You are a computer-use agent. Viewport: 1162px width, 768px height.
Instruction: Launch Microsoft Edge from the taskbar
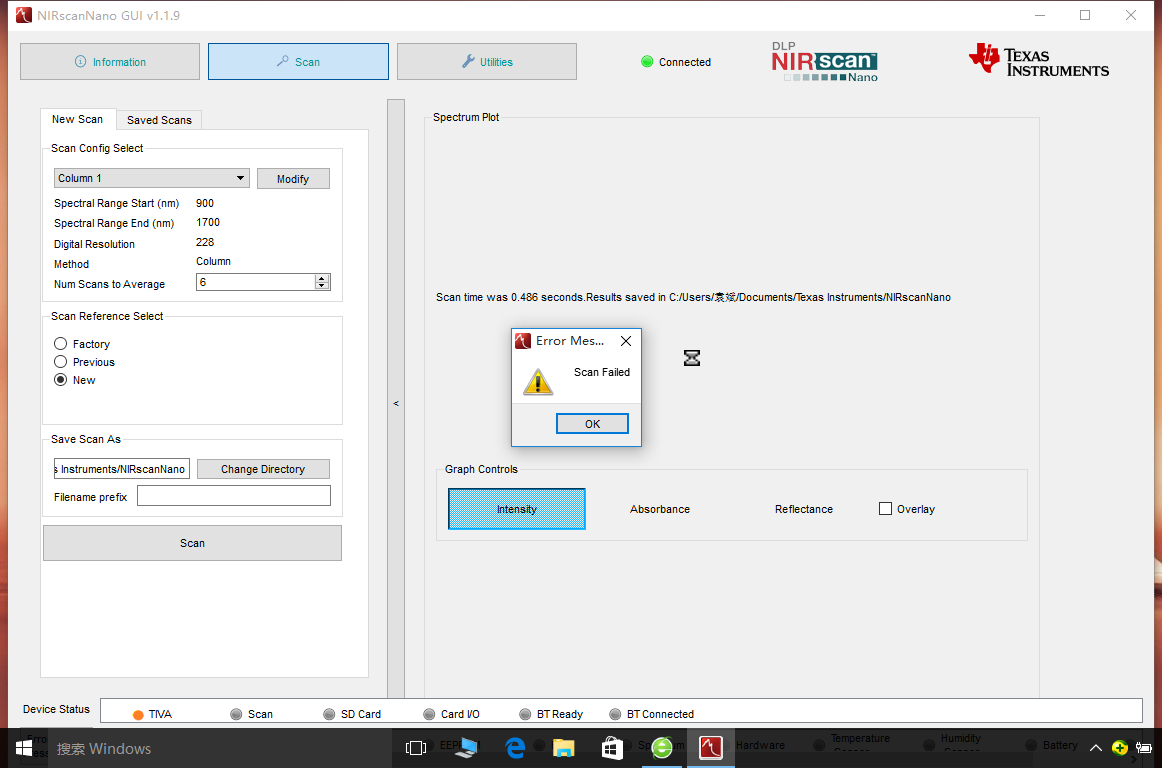(x=515, y=748)
